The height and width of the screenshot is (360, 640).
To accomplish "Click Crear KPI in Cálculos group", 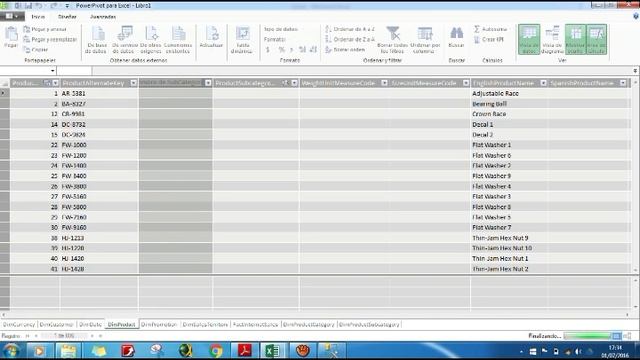I will point(489,39).
